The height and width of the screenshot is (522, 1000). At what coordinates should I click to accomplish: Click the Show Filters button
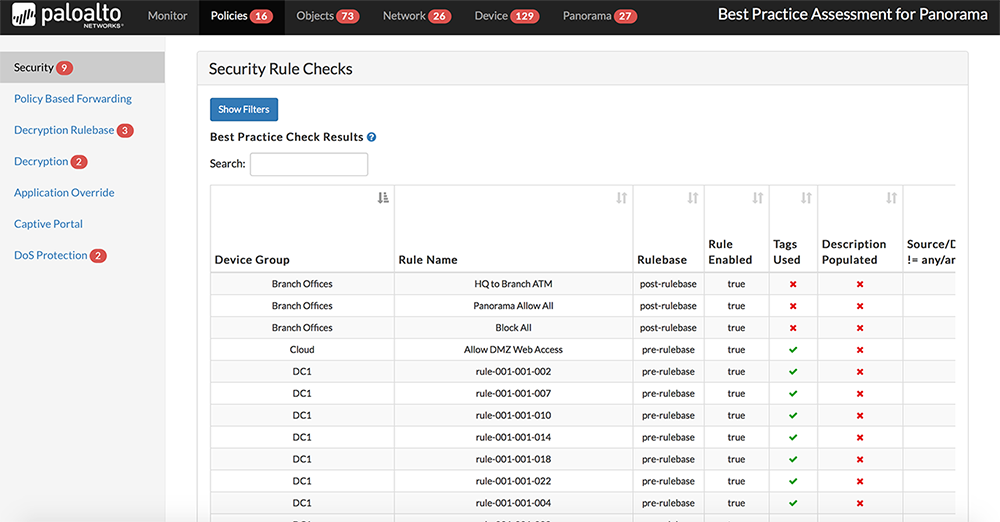point(244,109)
